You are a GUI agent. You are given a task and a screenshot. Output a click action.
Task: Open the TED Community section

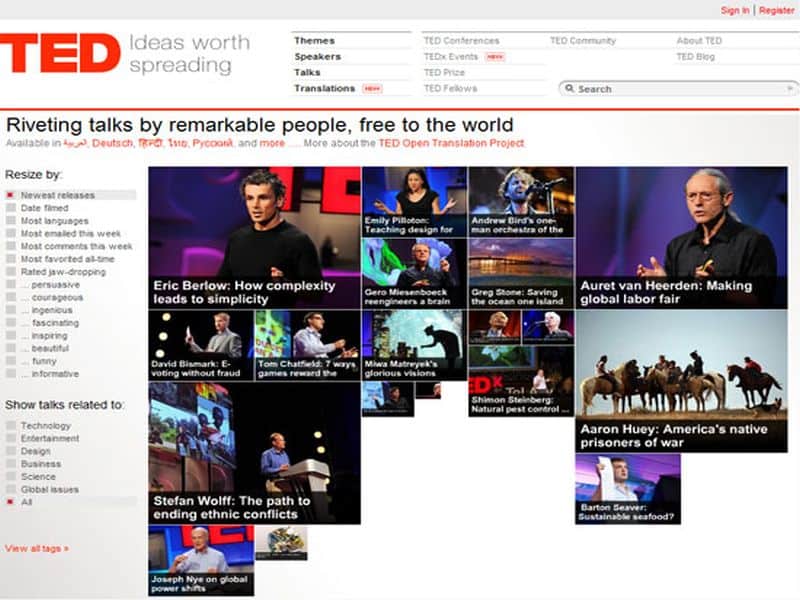pyautogui.click(x=583, y=40)
